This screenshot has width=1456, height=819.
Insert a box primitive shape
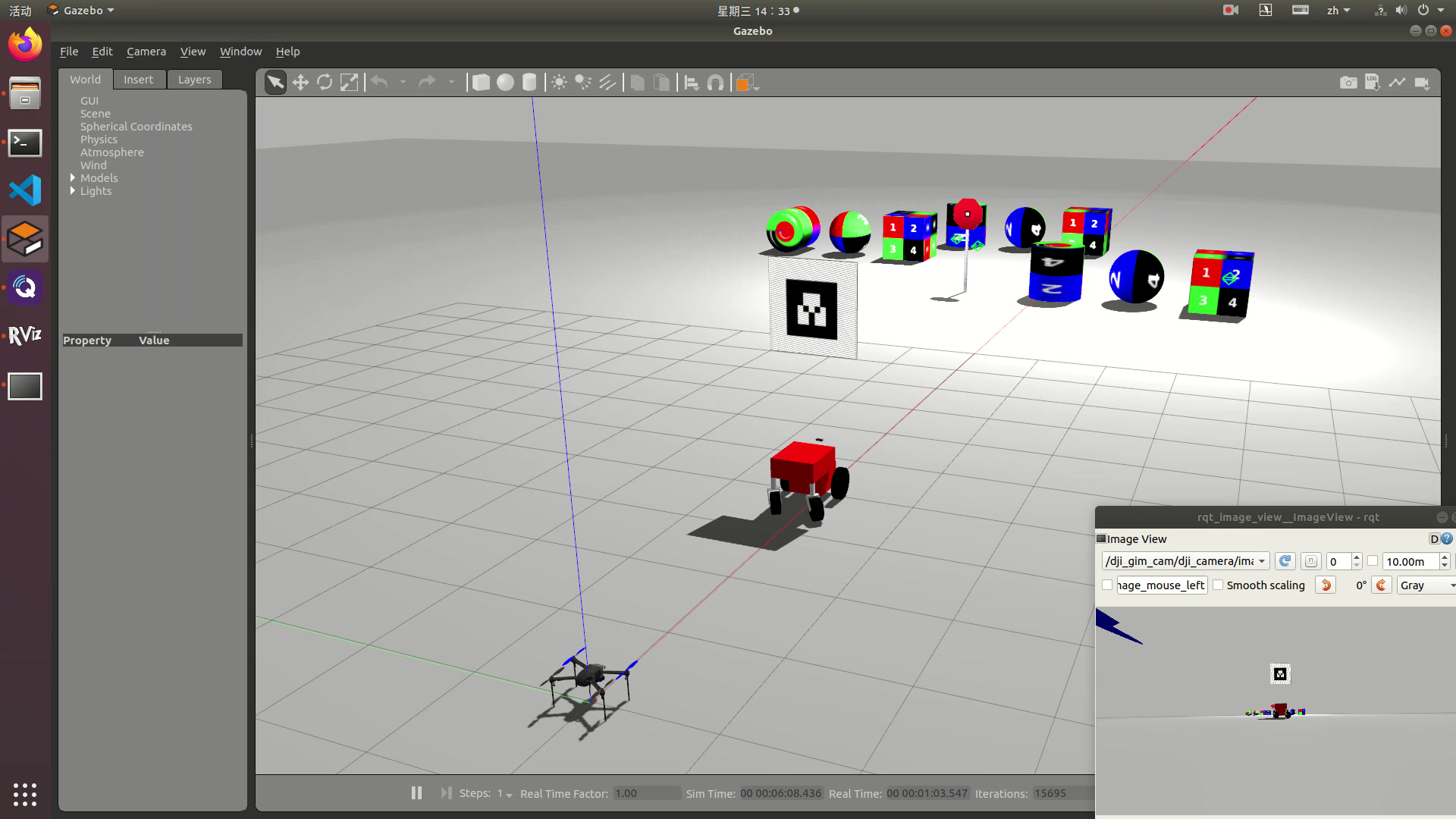(481, 83)
